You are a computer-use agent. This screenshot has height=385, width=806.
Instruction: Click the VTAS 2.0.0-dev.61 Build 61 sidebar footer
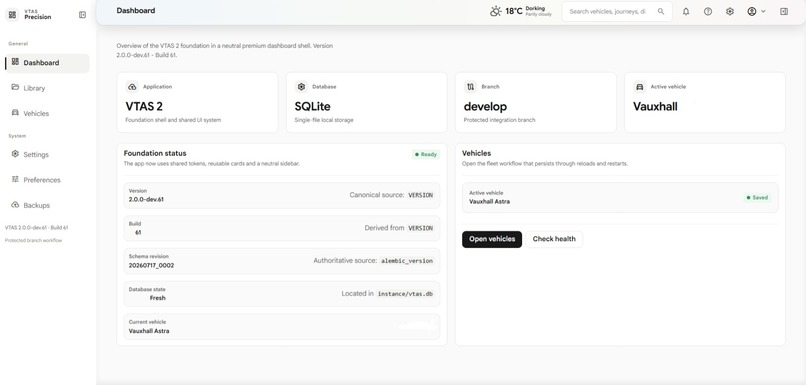pyautogui.click(x=36, y=227)
